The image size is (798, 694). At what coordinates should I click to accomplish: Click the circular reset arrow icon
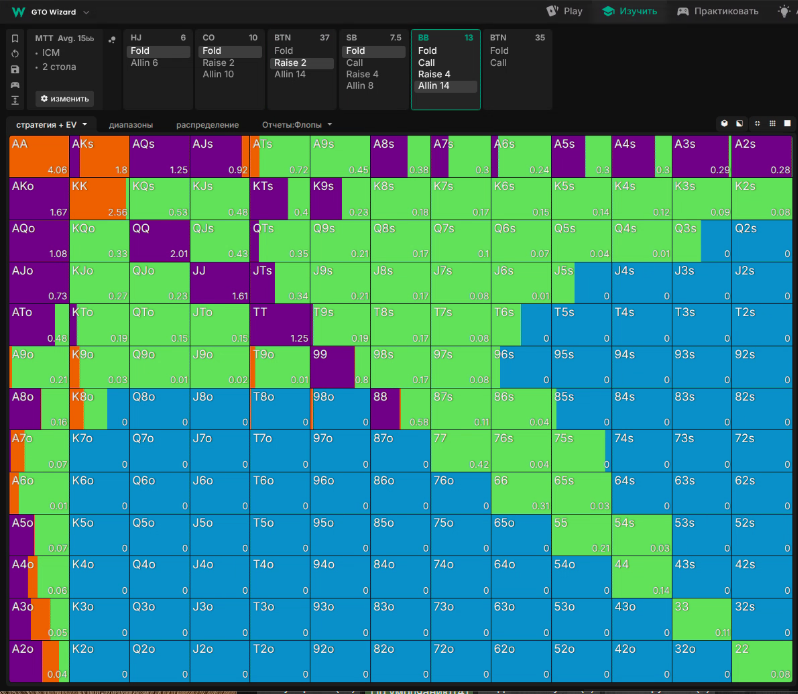15,54
